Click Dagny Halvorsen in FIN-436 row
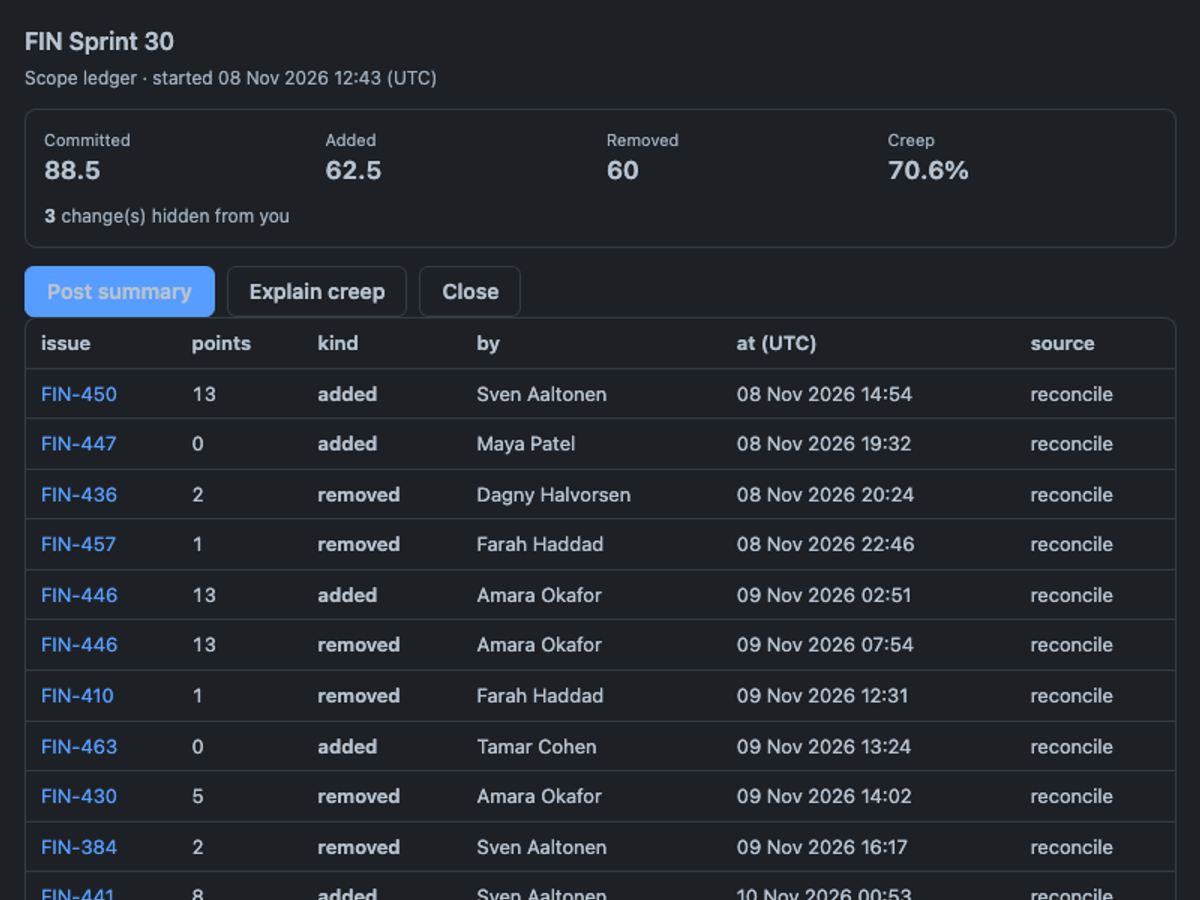 554,495
